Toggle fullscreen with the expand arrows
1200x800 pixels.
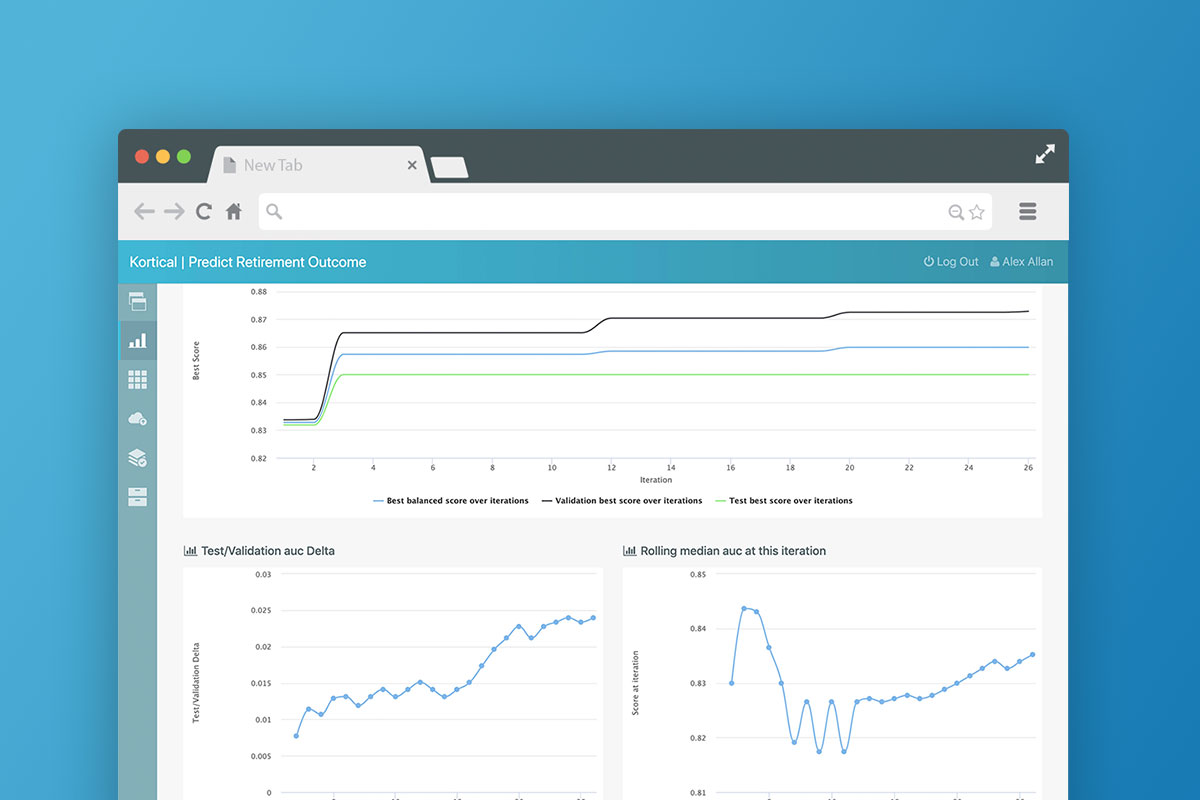coord(1045,155)
